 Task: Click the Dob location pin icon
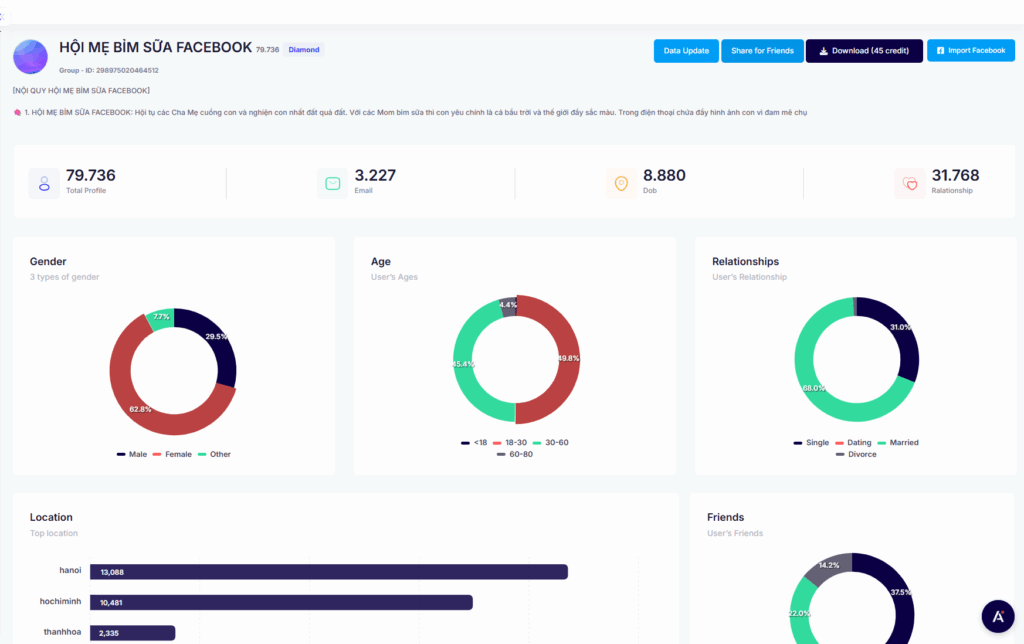621,184
